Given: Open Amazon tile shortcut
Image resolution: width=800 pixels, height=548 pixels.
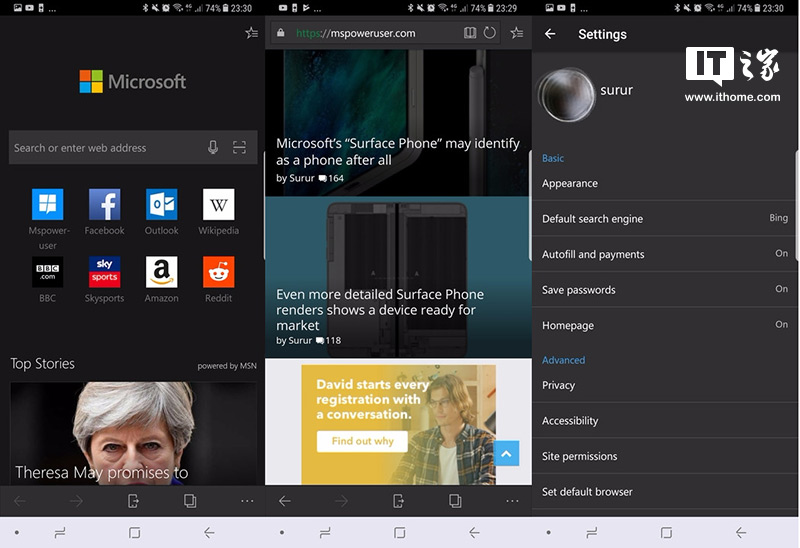Looking at the screenshot, I should tap(162, 272).
